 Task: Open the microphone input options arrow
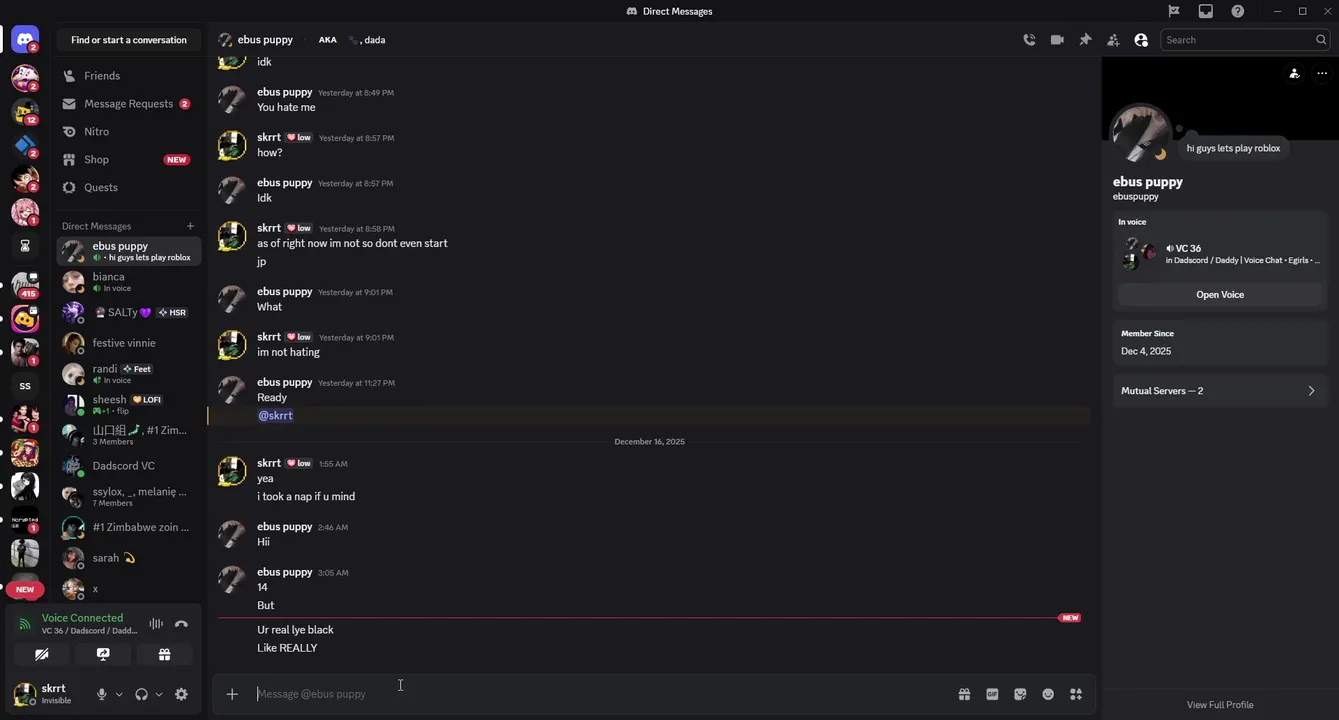point(119,694)
